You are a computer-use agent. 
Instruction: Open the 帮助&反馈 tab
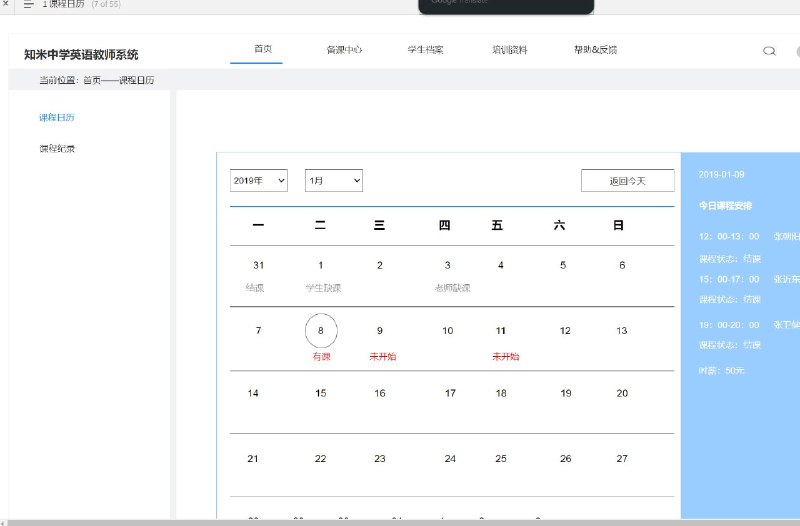(595, 49)
